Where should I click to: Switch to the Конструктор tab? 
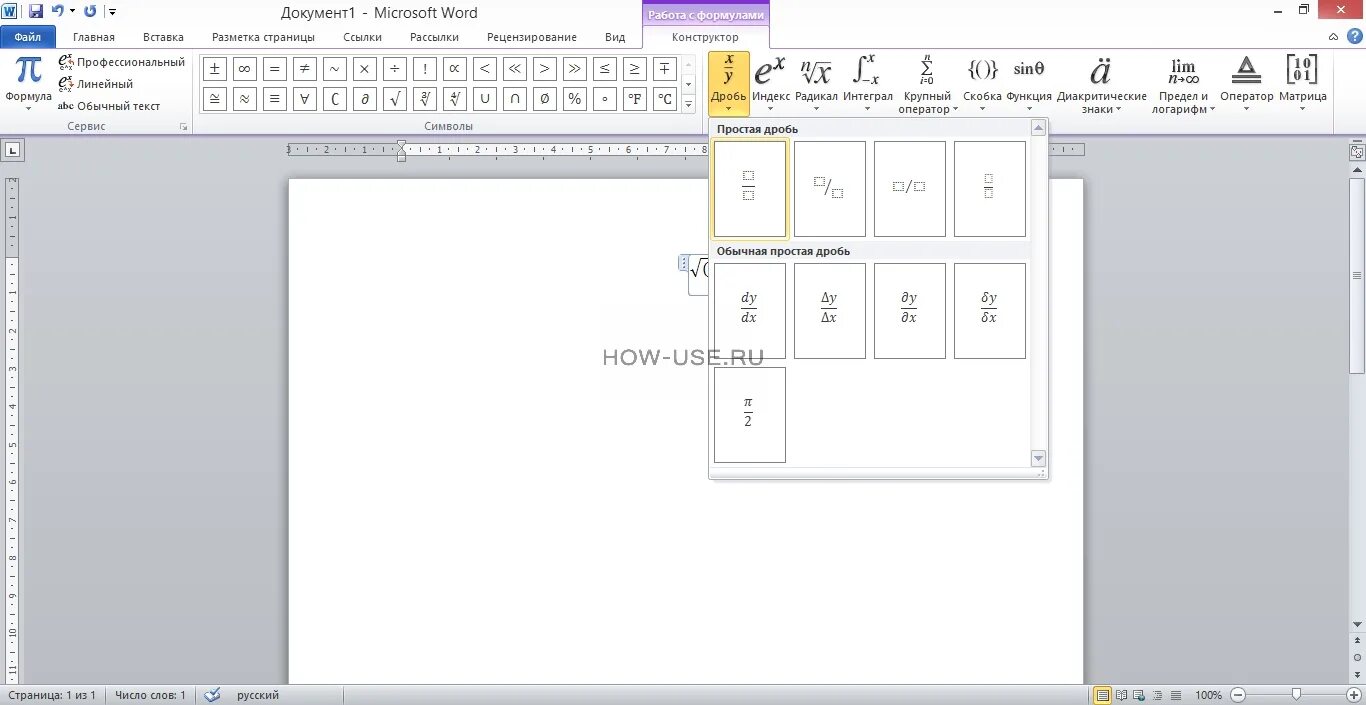coord(705,37)
